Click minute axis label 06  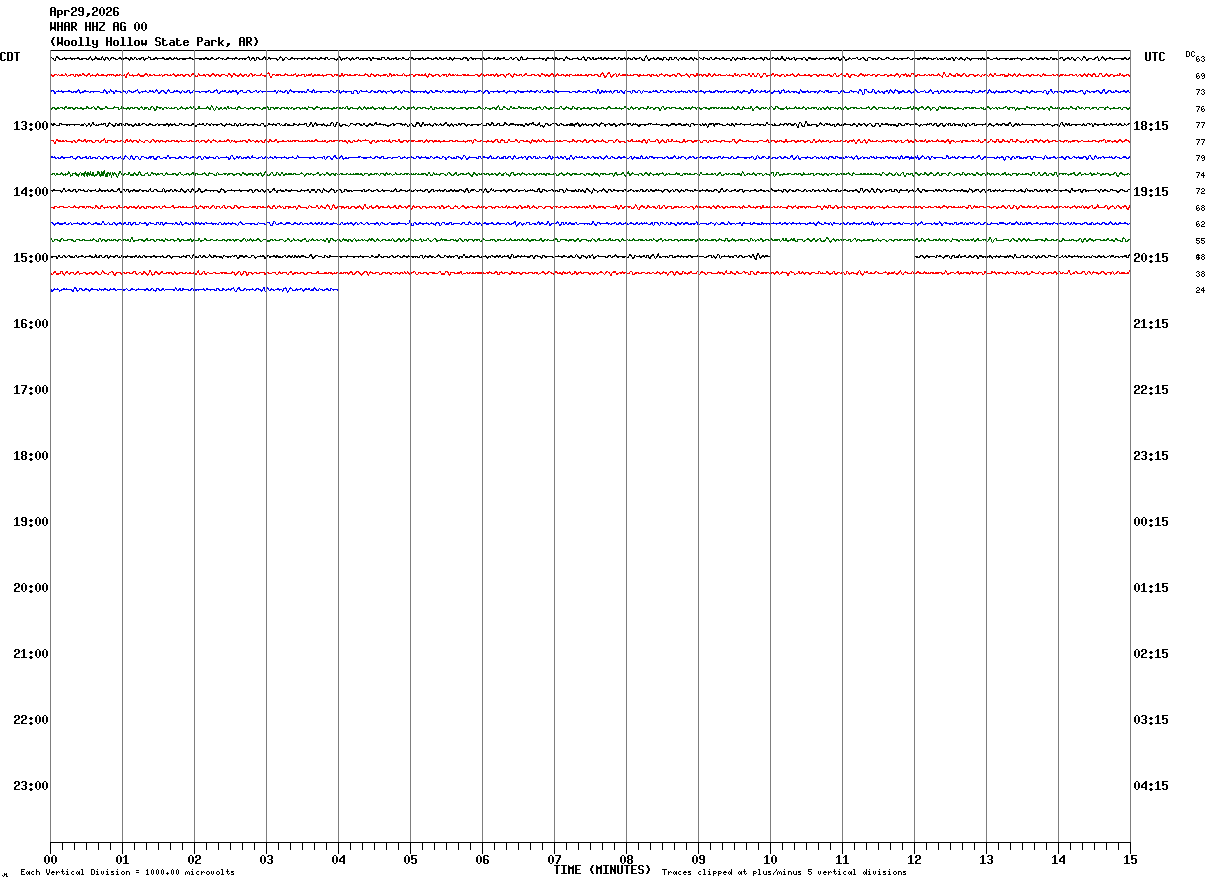coord(482,860)
